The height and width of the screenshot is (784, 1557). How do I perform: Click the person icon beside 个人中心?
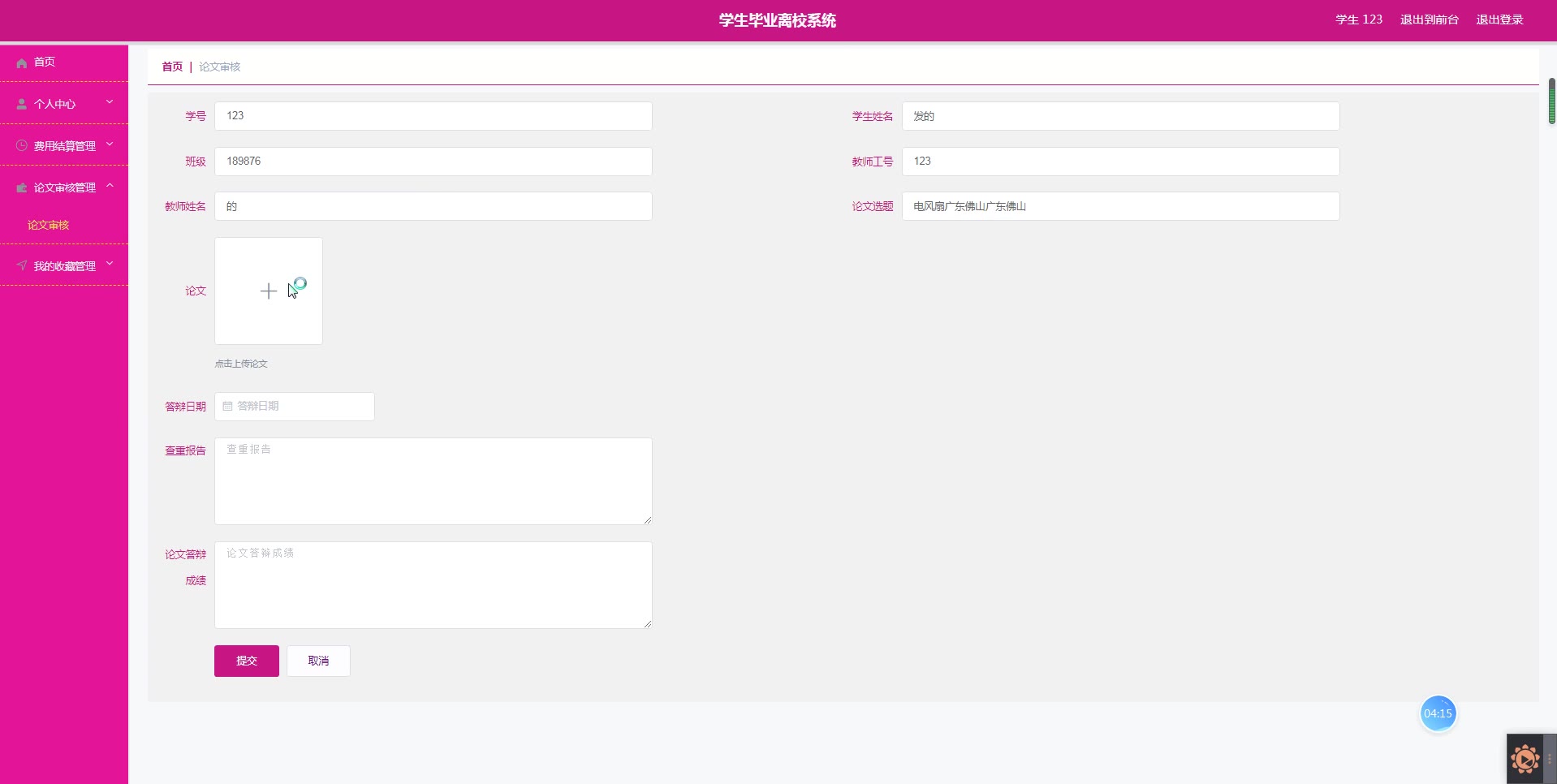(22, 104)
